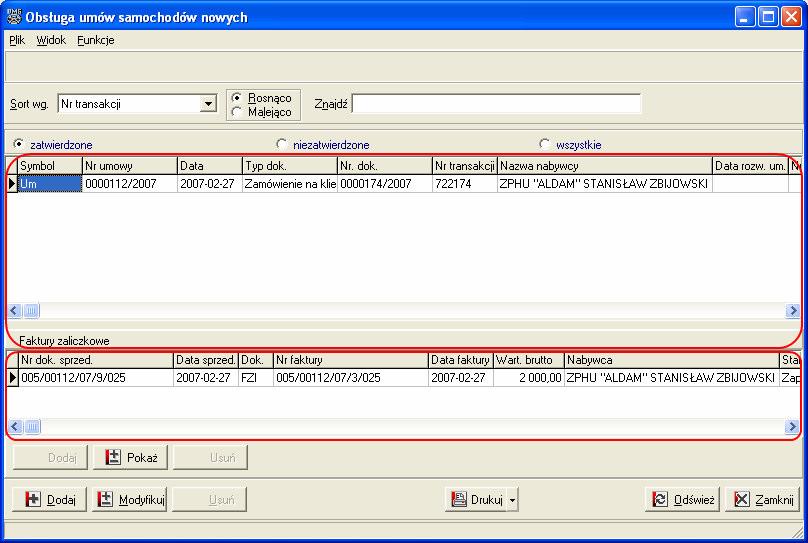This screenshot has width=808, height=543.
Task: Click the Nr. dok. column header
Action: (385, 166)
